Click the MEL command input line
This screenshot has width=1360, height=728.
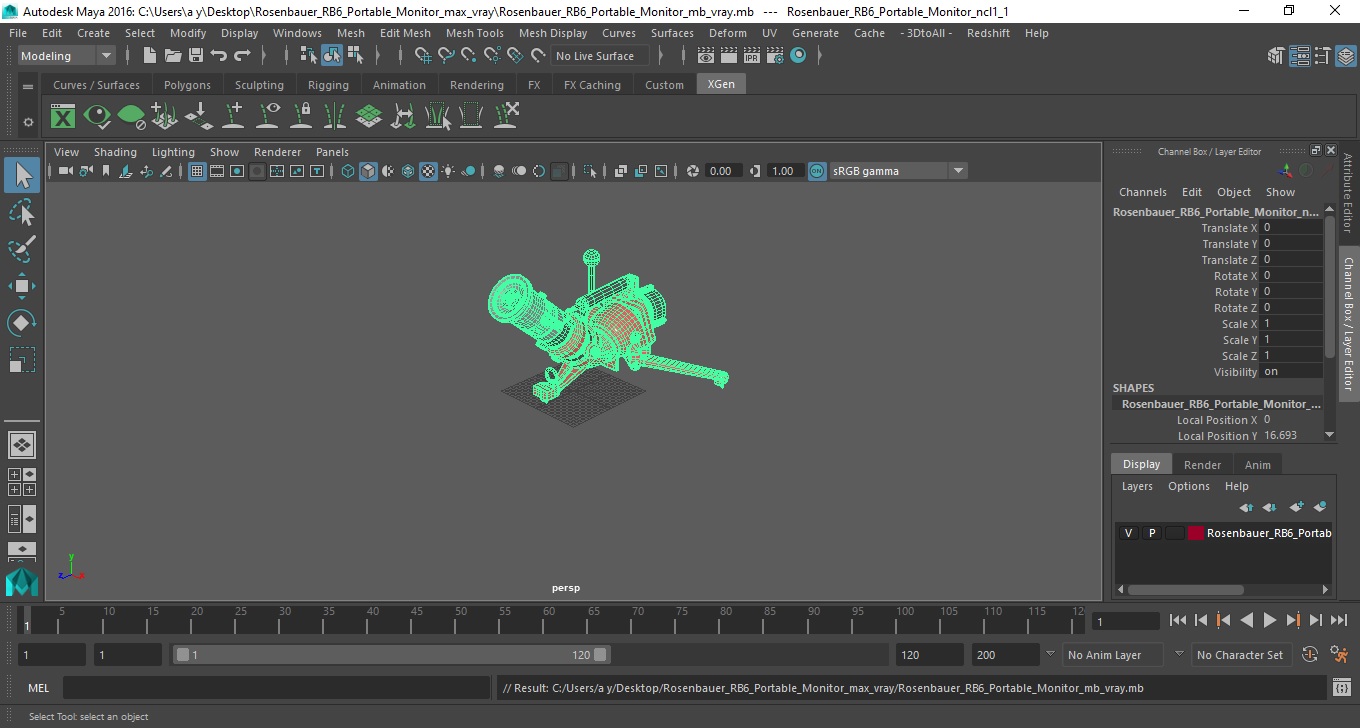coord(276,688)
